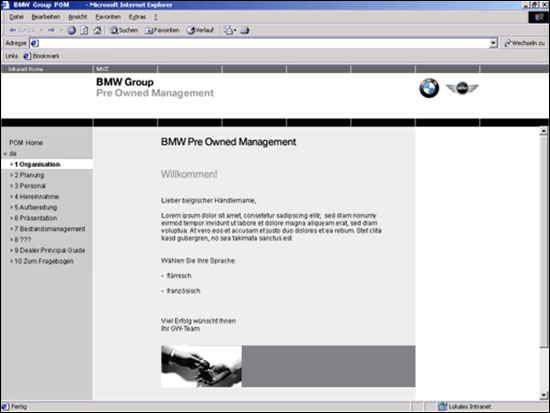Open the Extras menu
This screenshot has height=413, width=550.
pos(137,17)
